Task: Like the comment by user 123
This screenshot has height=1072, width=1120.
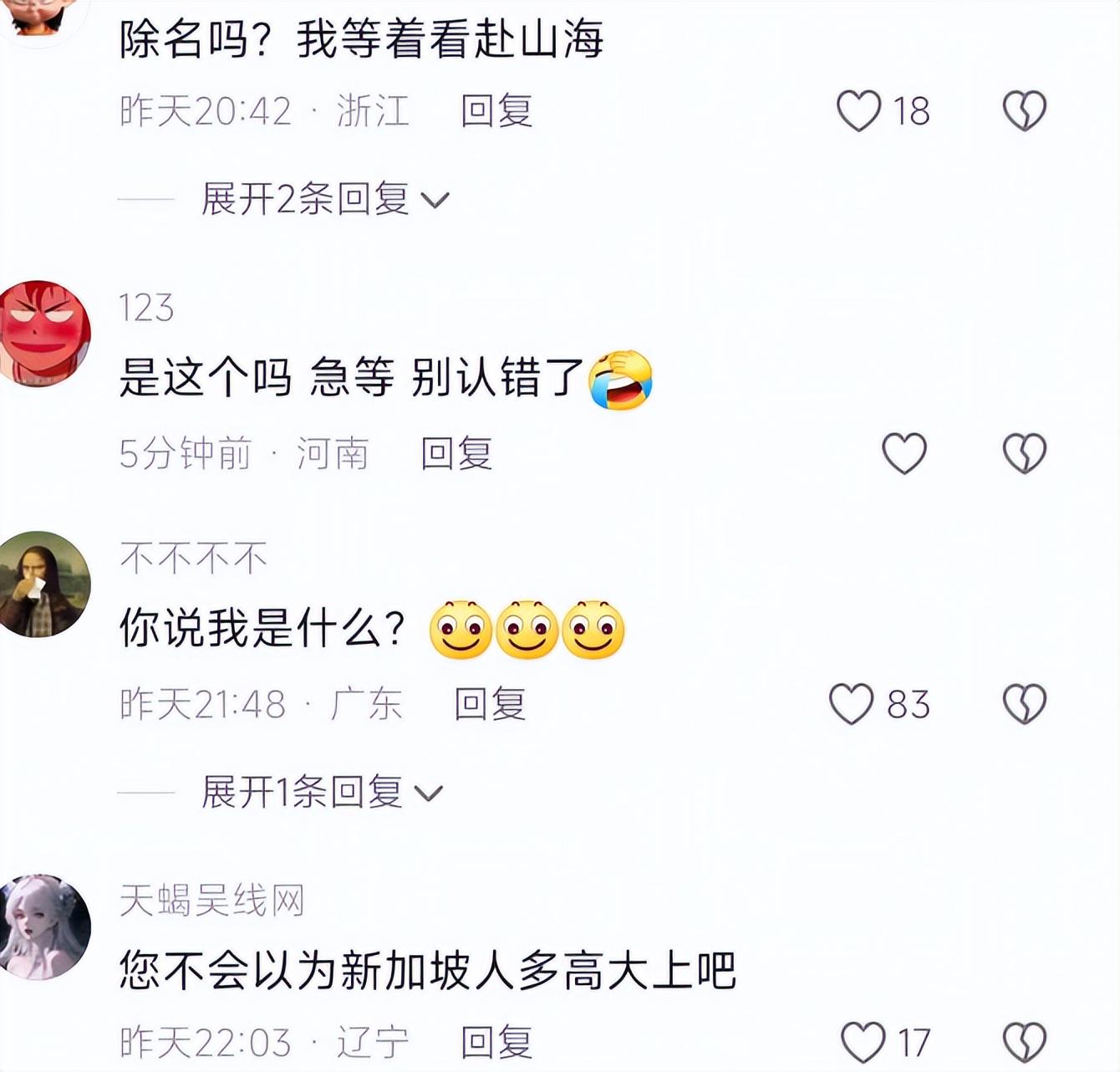Action: [904, 454]
